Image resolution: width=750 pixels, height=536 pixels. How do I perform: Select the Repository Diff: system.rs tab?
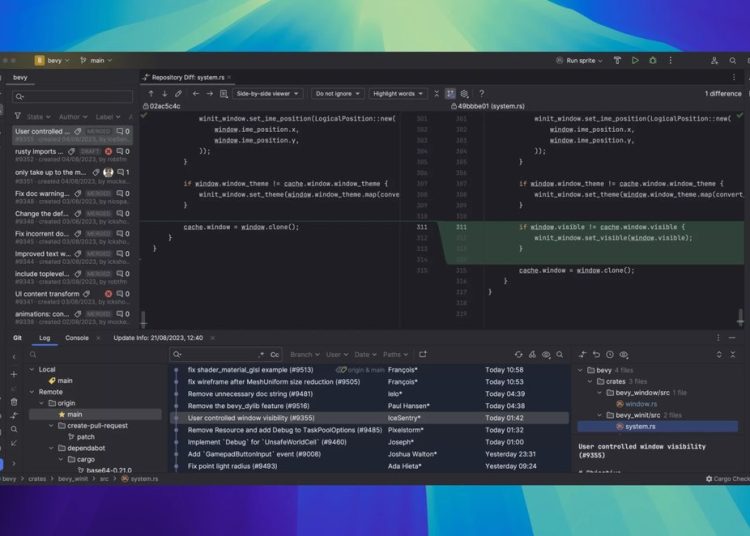(187, 77)
